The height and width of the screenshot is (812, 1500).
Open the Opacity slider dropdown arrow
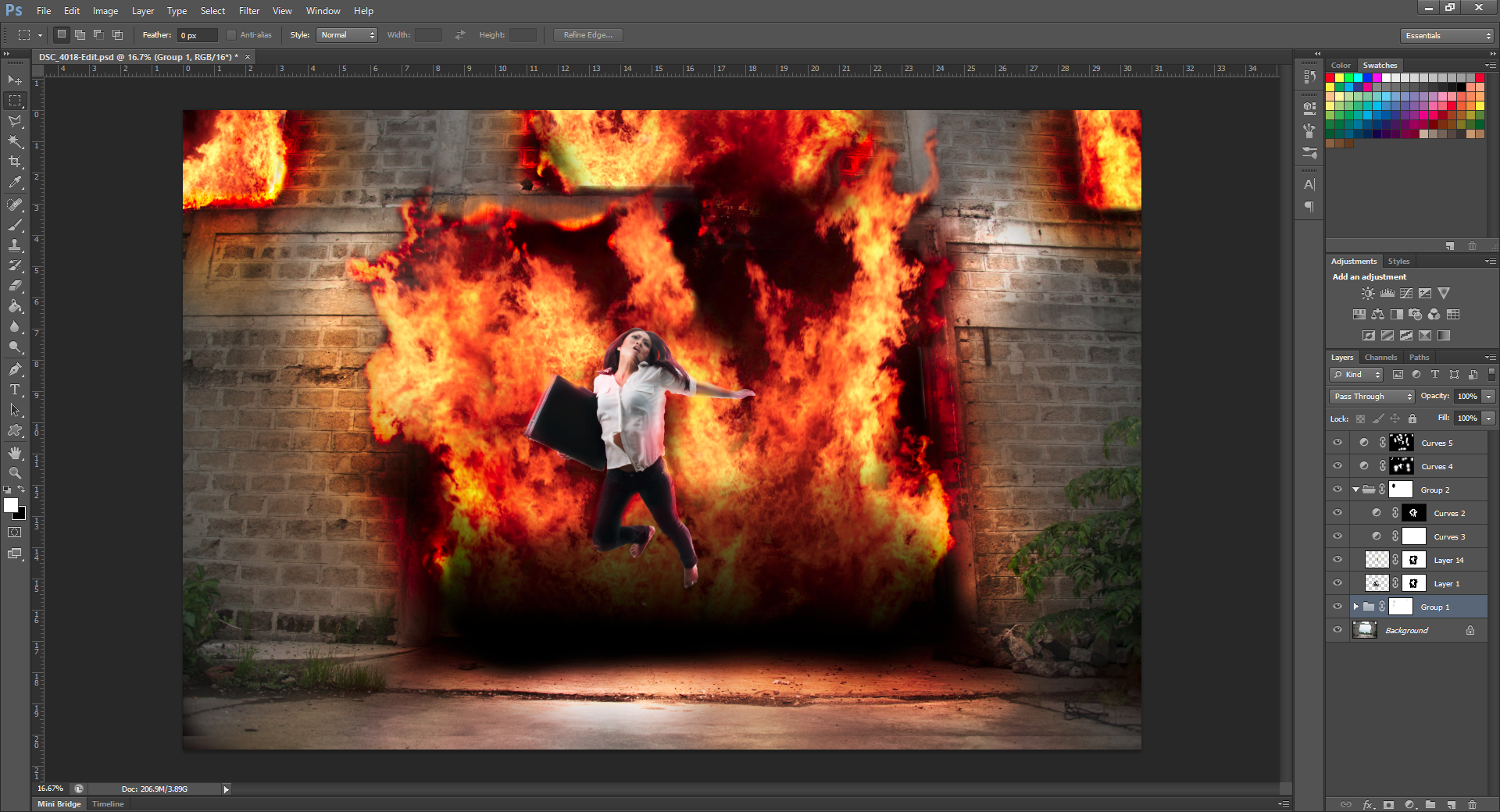(1489, 397)
